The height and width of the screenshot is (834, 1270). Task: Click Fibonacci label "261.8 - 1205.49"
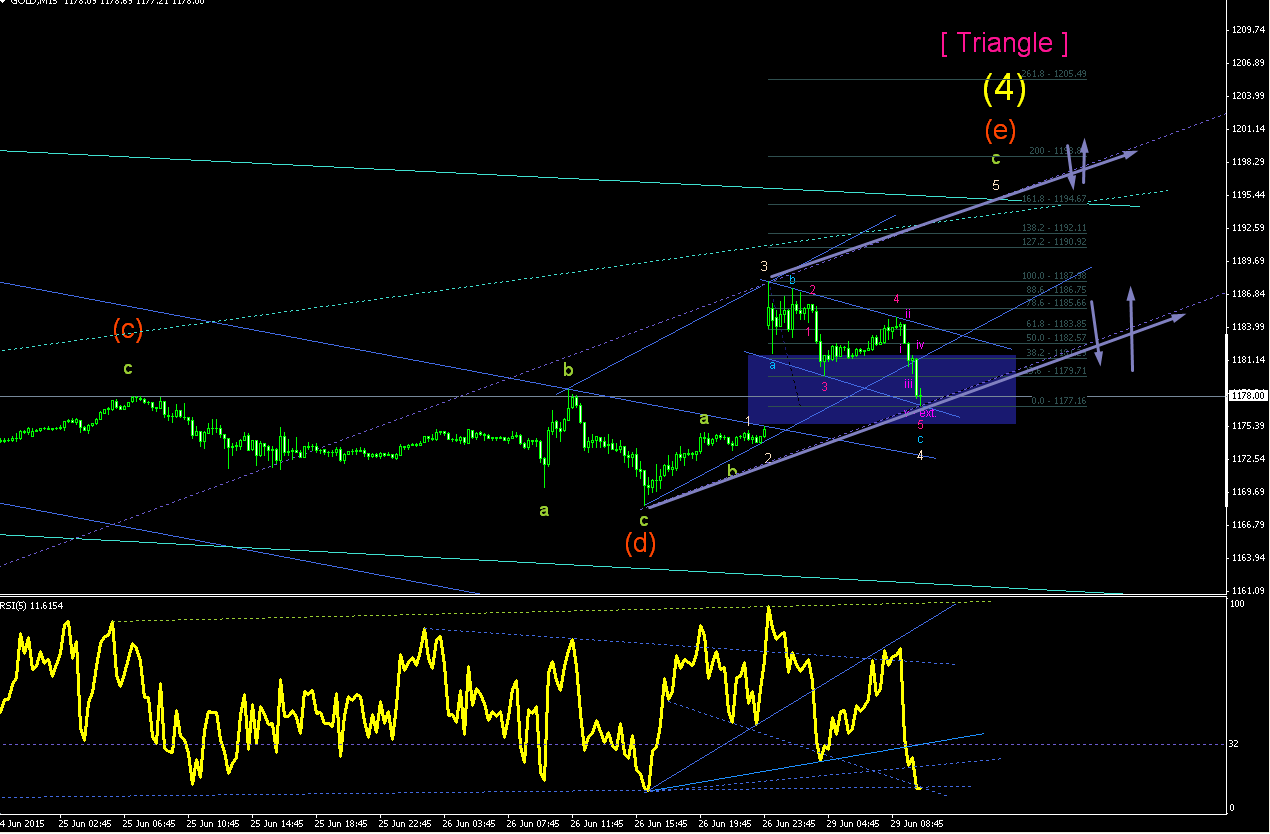point(1055,74)
